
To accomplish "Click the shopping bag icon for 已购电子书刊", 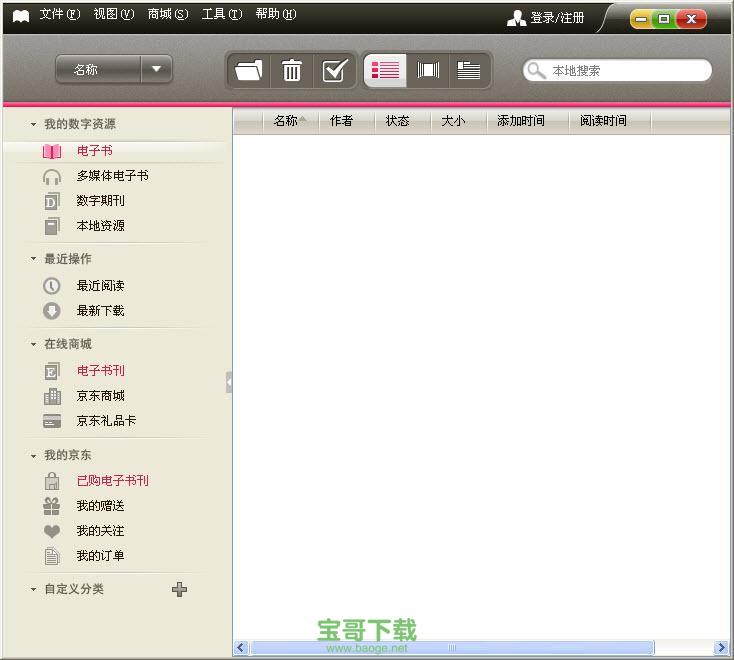I will pyautogui.click(x=52, y=481).
